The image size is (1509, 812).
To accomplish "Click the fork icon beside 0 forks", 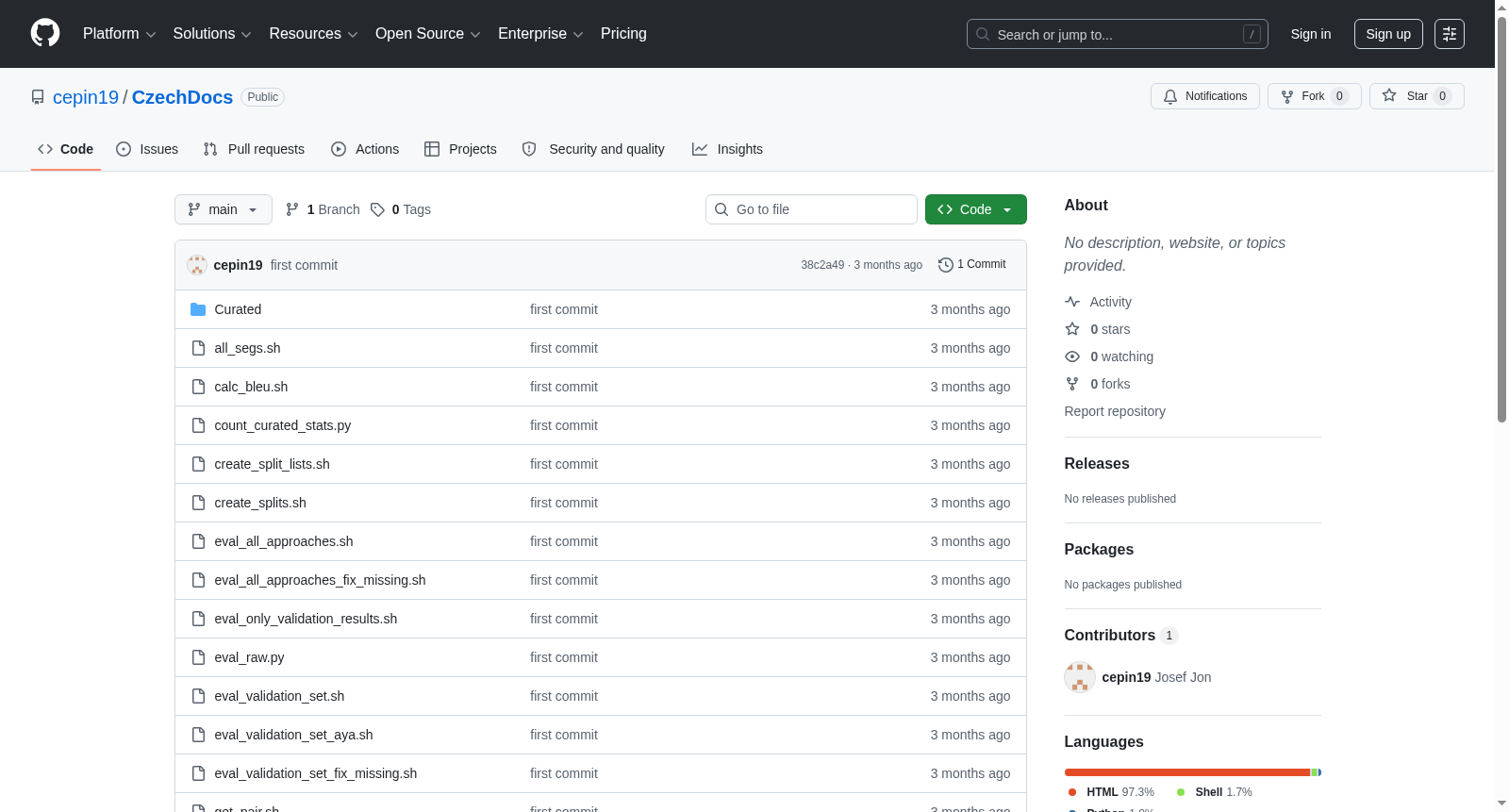I will click(x=1072, y=384).
